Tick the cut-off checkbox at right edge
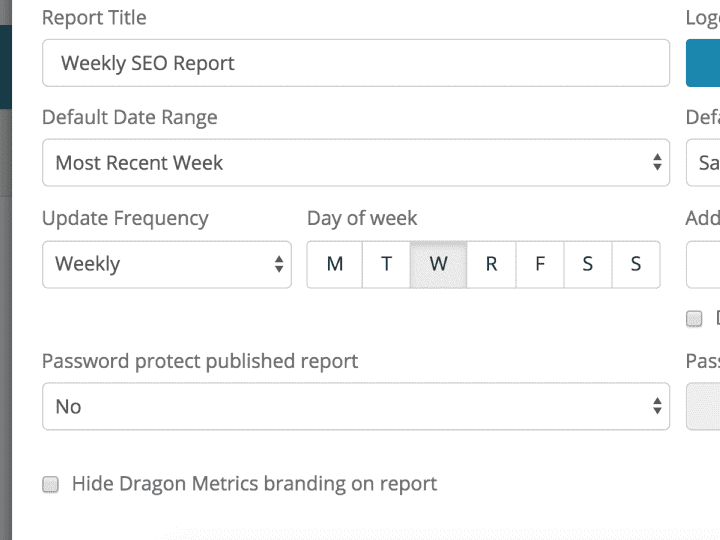Image resolution: width=720 pixels, height=540 pixels. pos(694,319)
